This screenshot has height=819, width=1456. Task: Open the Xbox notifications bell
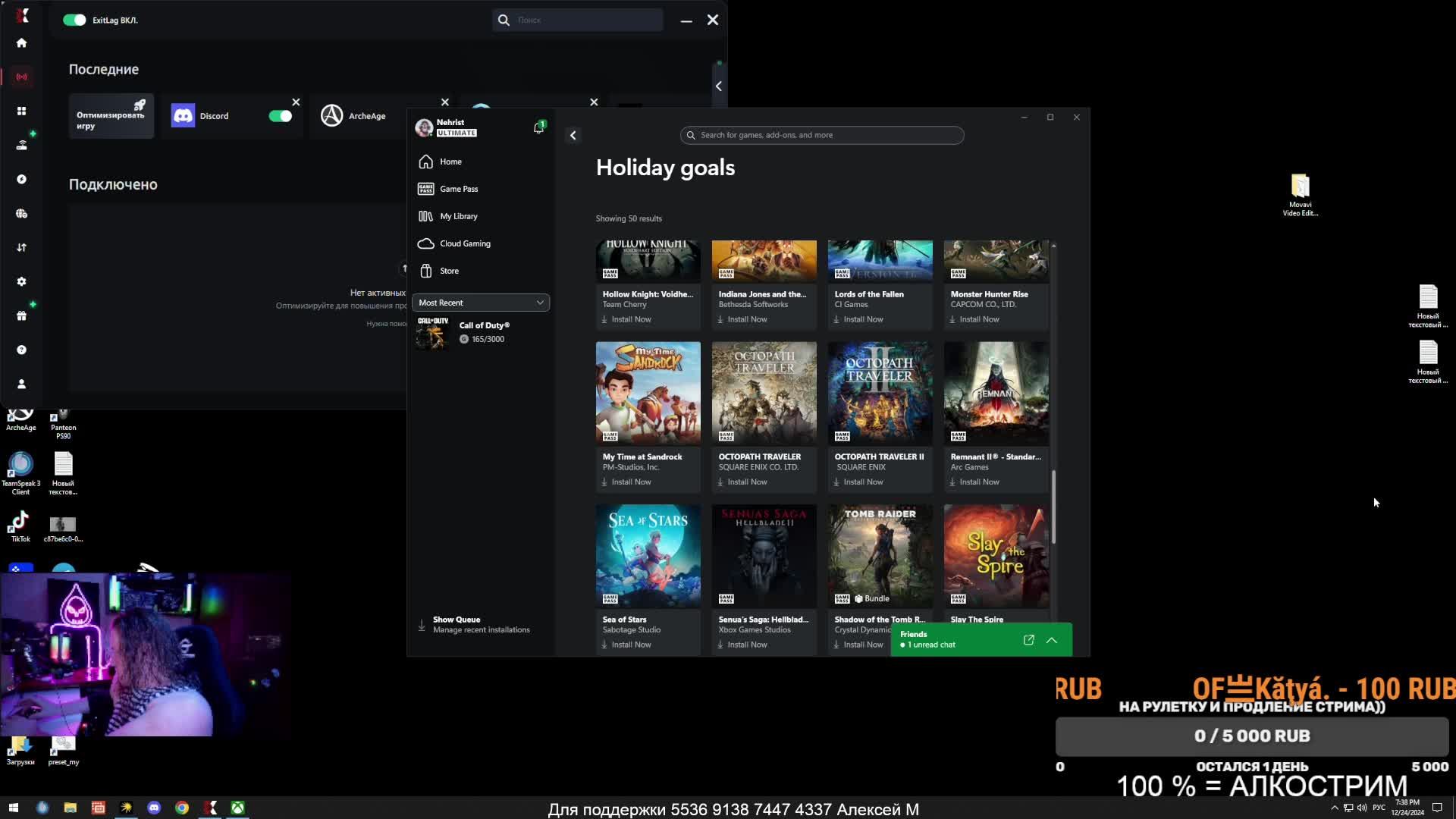point(538,128)
